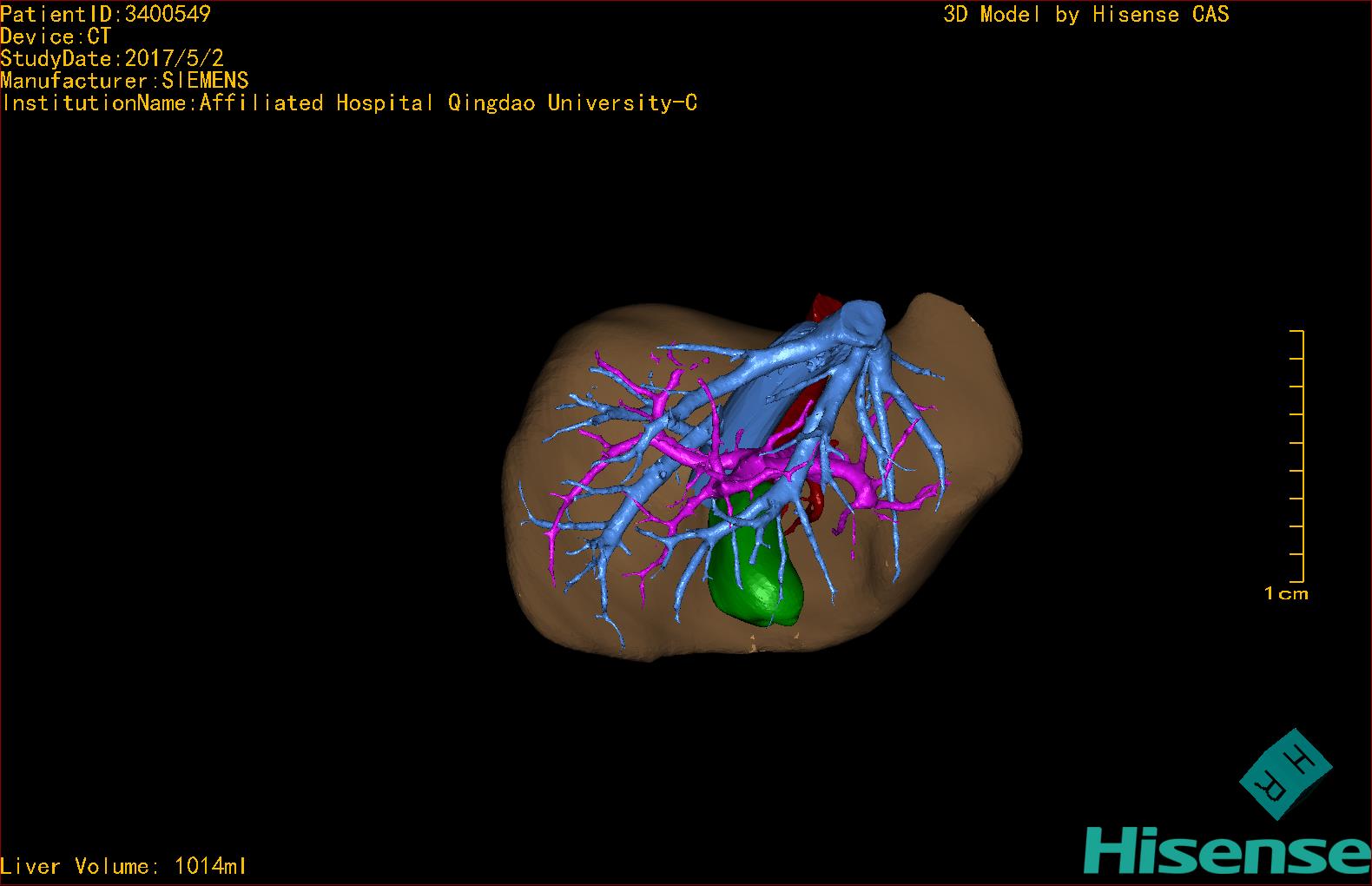The height and width of the screenshot is (886, 1372).
Task: Click the InstitutionName Affiliated Hospital Qingdao University line
Action: 348,103
